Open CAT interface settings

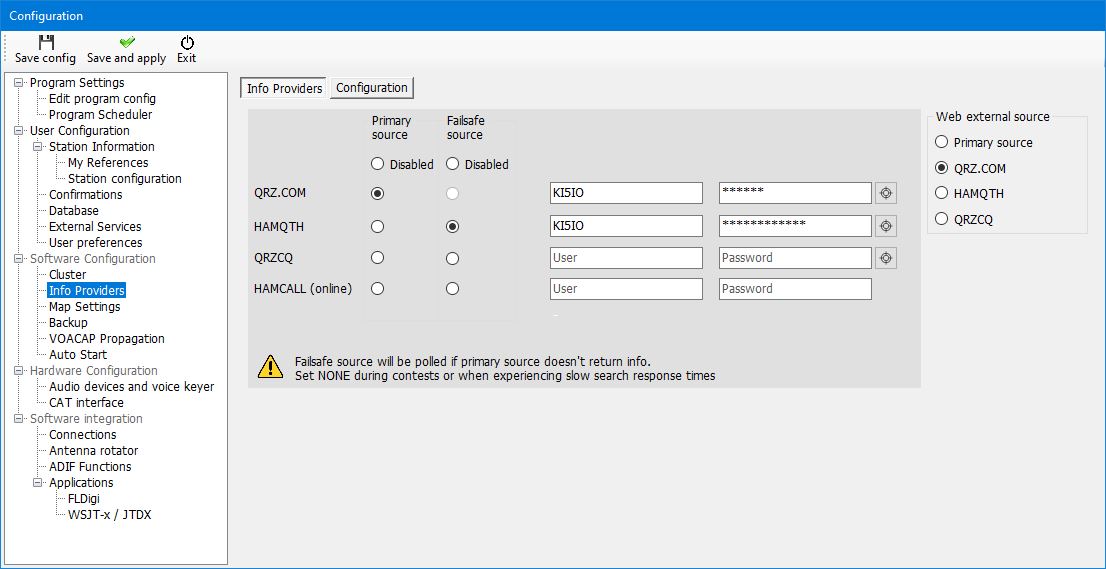point(86,403)
